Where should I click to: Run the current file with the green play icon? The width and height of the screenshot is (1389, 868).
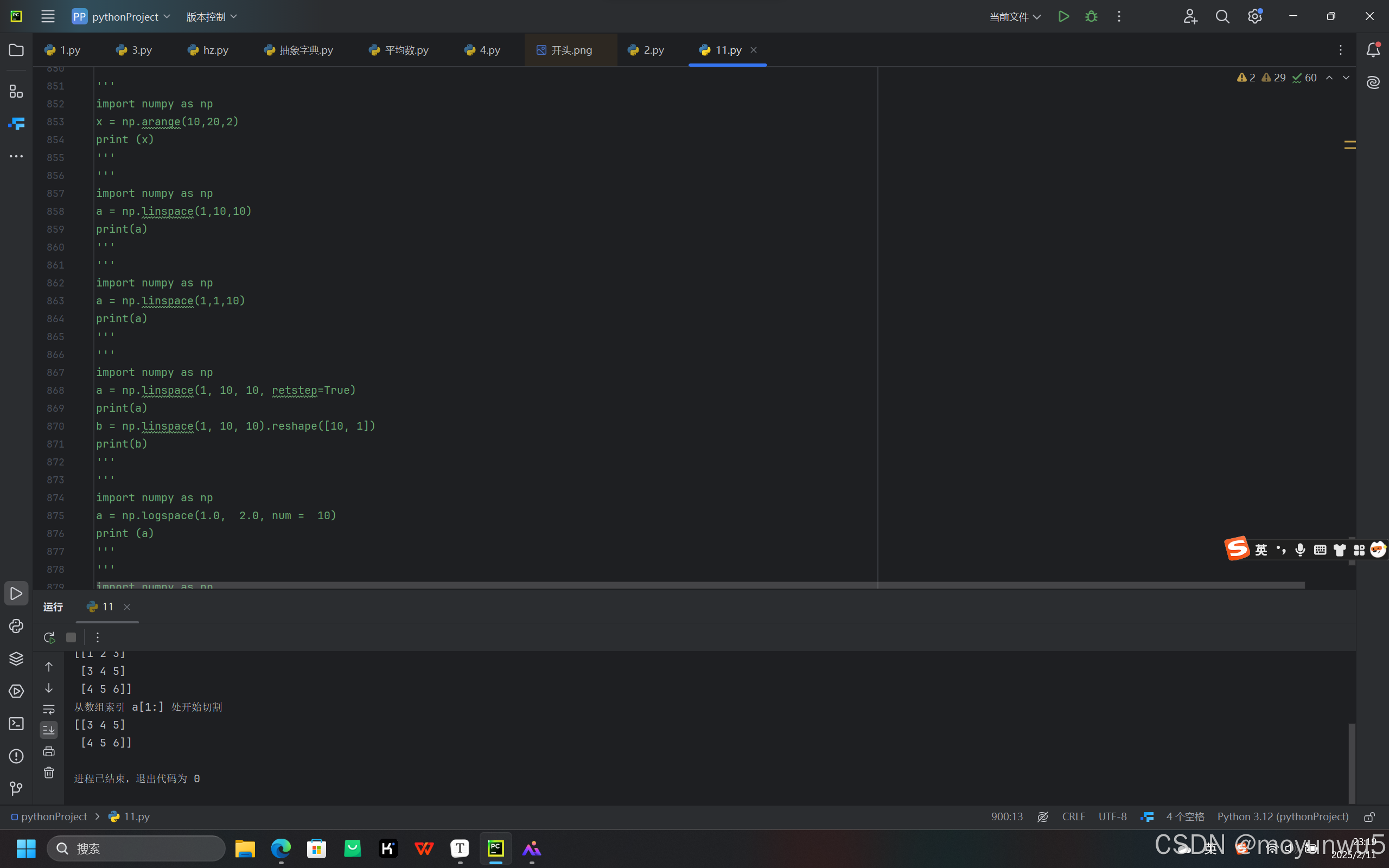coord(1063,17)
